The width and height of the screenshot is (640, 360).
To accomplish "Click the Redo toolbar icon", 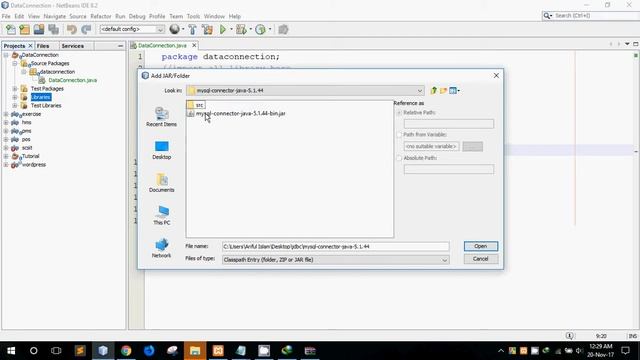I will point(86,29).
